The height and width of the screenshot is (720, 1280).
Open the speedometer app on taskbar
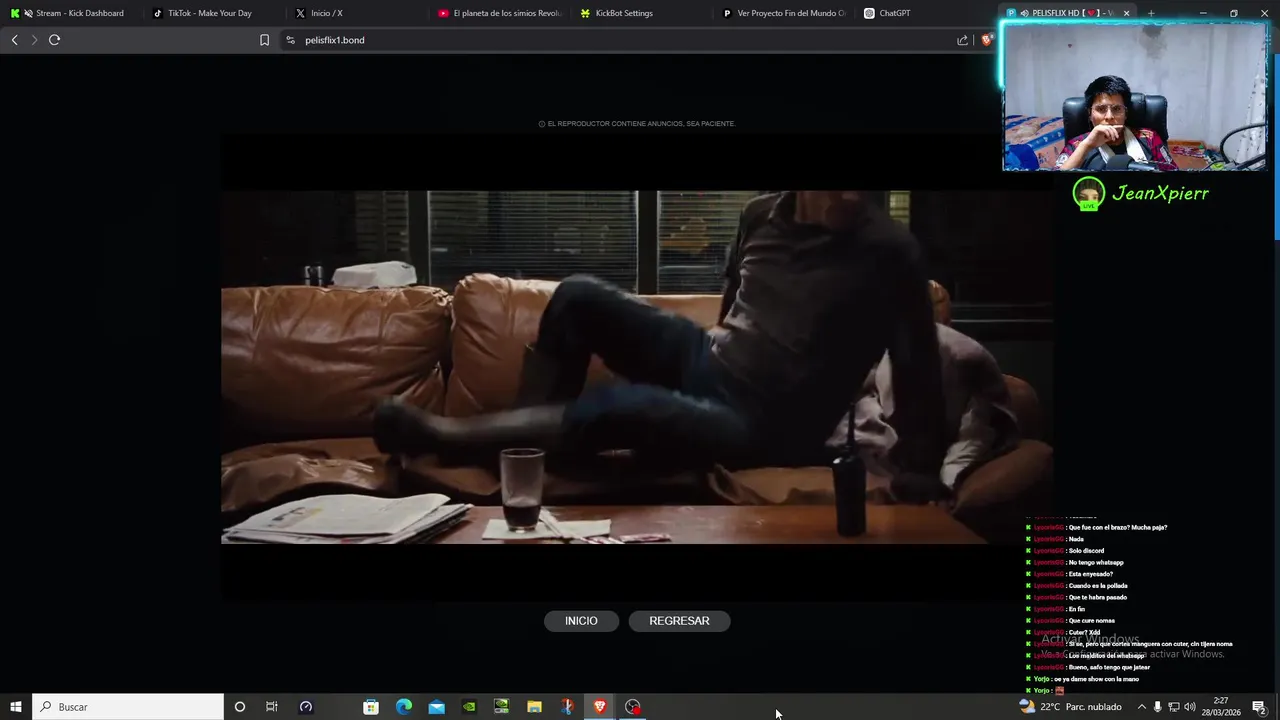tap(306, 707)
